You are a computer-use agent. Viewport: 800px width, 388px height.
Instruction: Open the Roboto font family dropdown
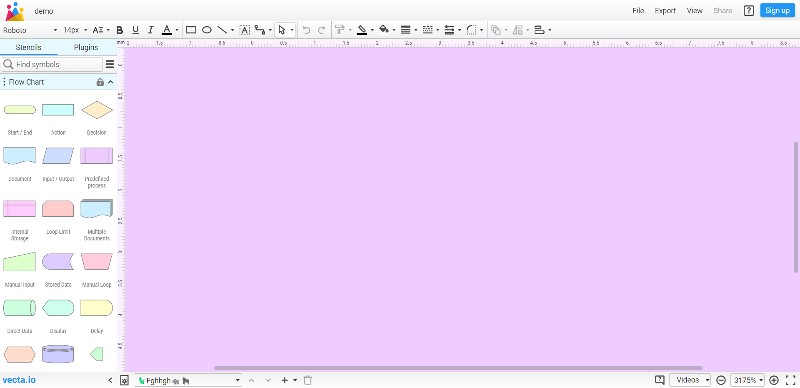(x=30, y=30)
